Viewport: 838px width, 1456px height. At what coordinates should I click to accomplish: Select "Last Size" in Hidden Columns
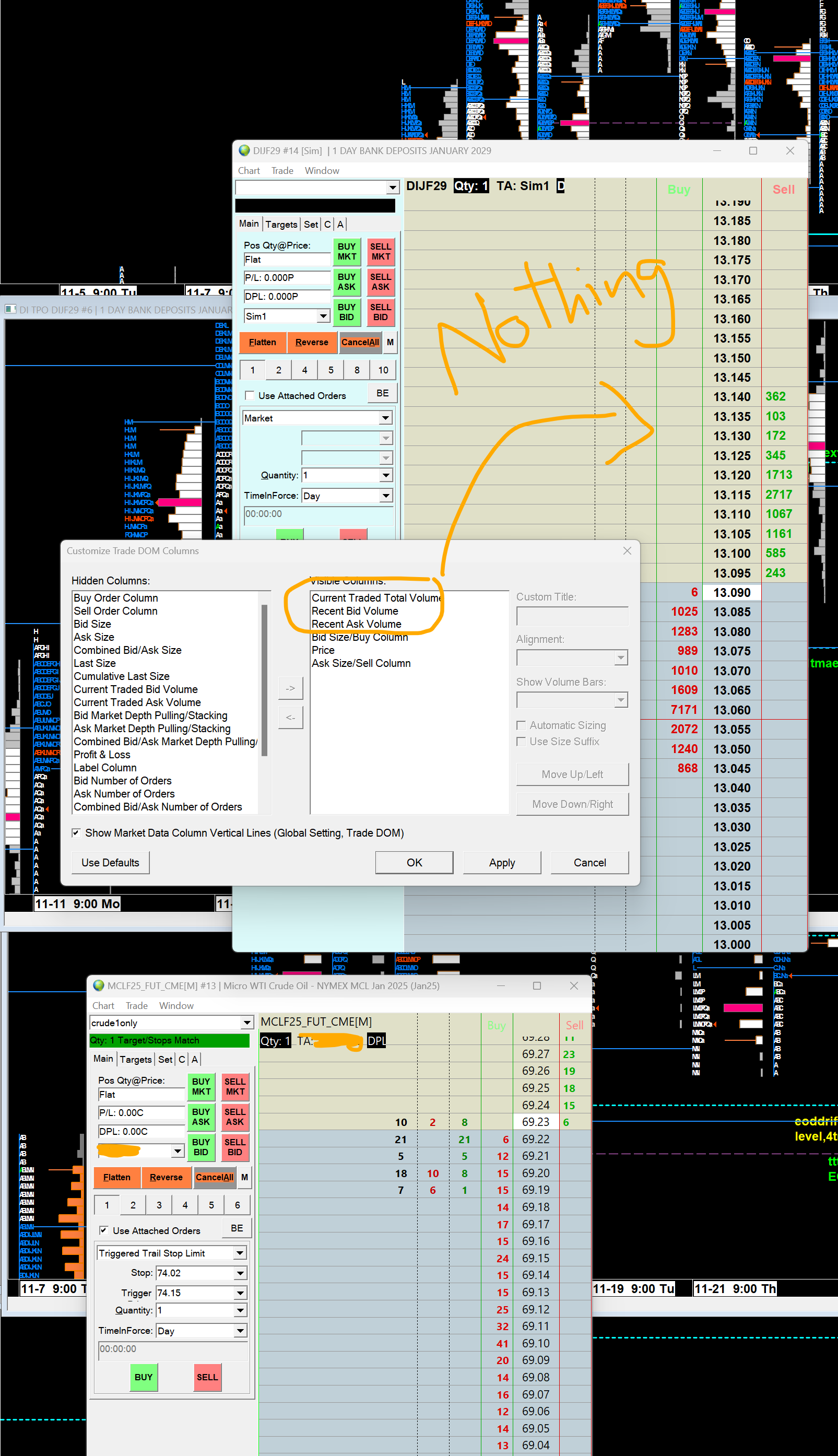click(x=95, y=663)
